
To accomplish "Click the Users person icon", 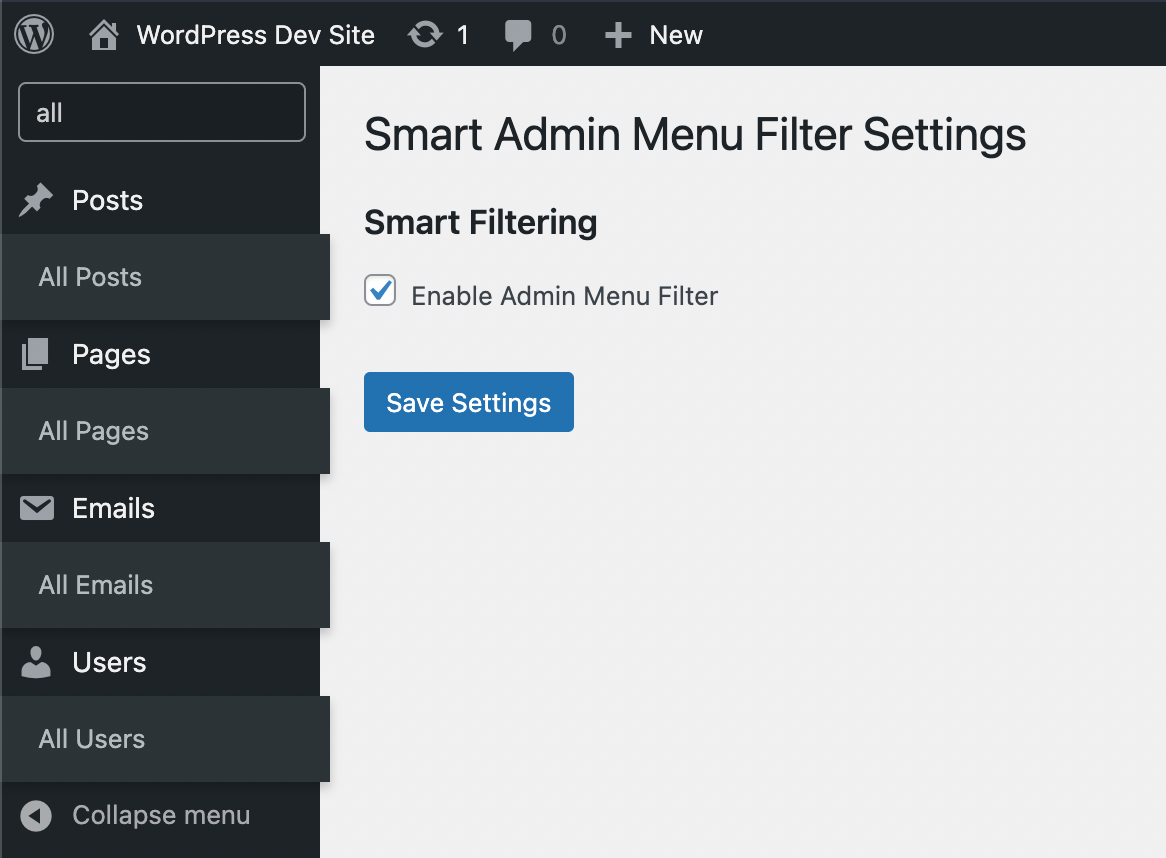I will point(36,662).
